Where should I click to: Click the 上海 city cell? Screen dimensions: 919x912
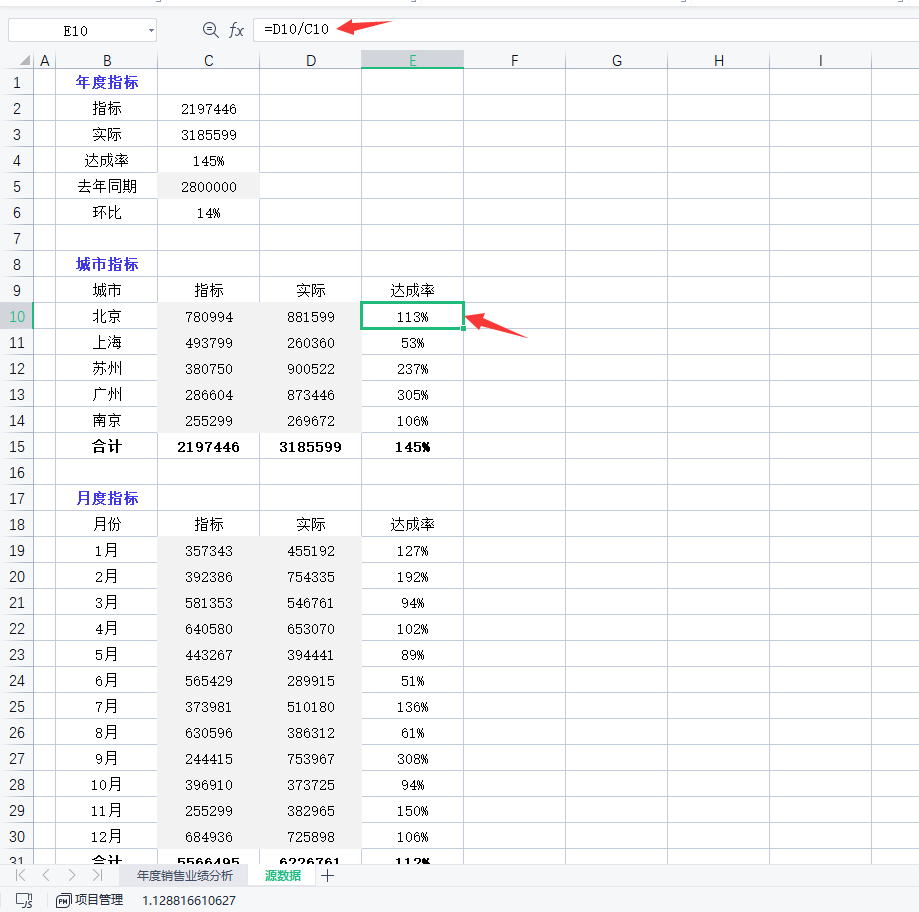pos(107,342)
